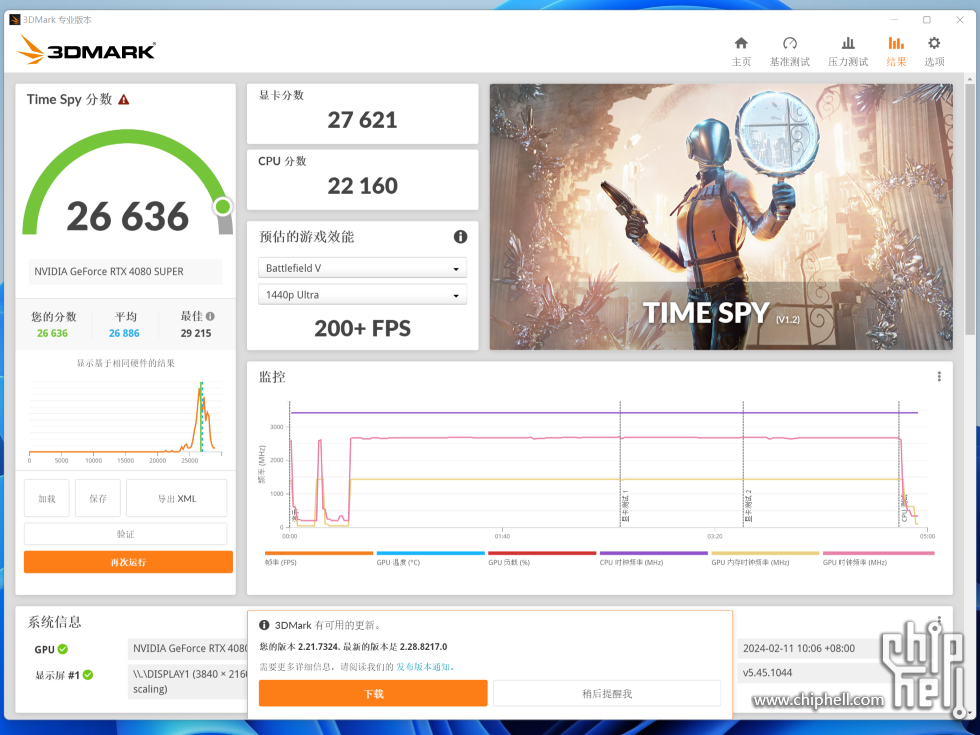Toggle the GPU temperature blue legend
Image resolution: width=980 pixels, height=735 pixels.
(431, 558)
